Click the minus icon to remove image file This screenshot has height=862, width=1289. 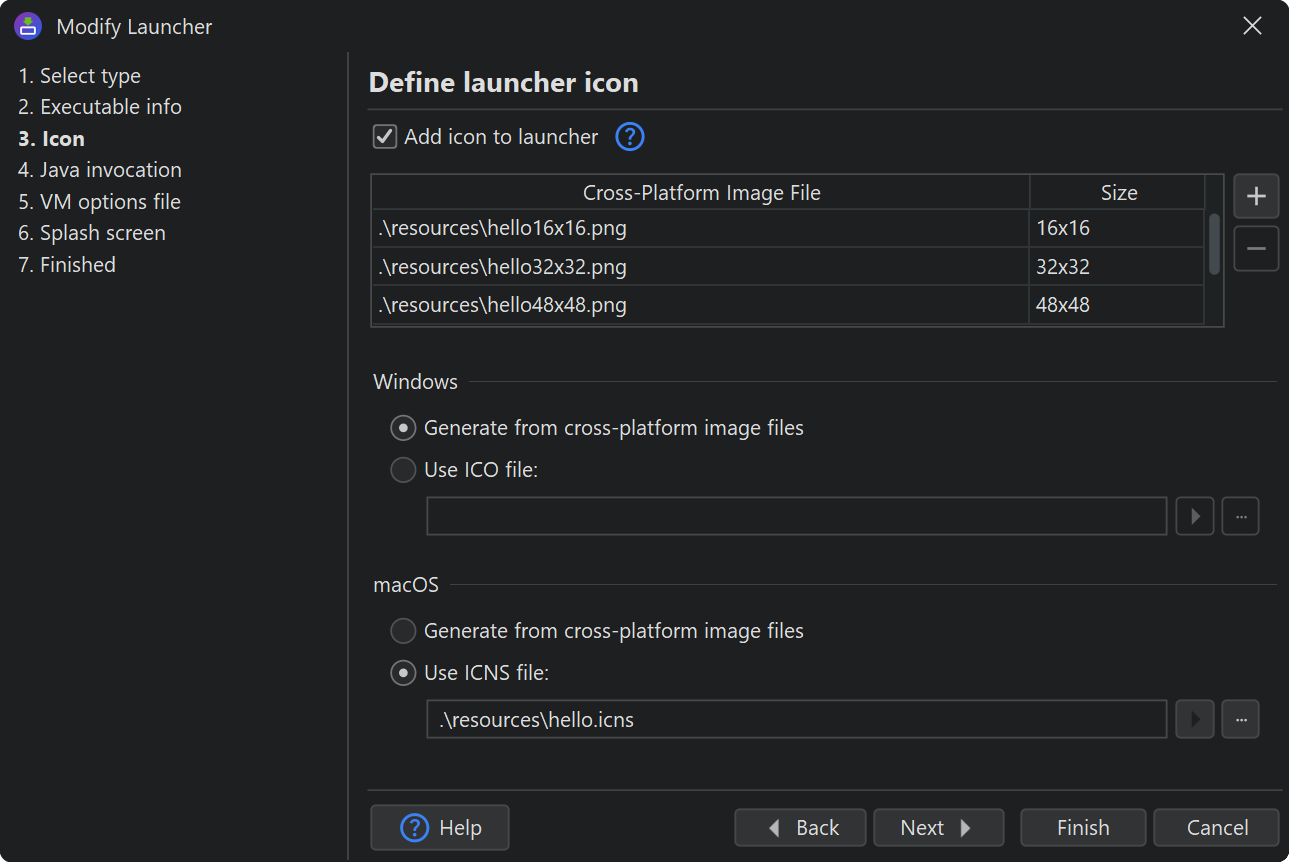pyautogui.click(x=1256, y=249)
